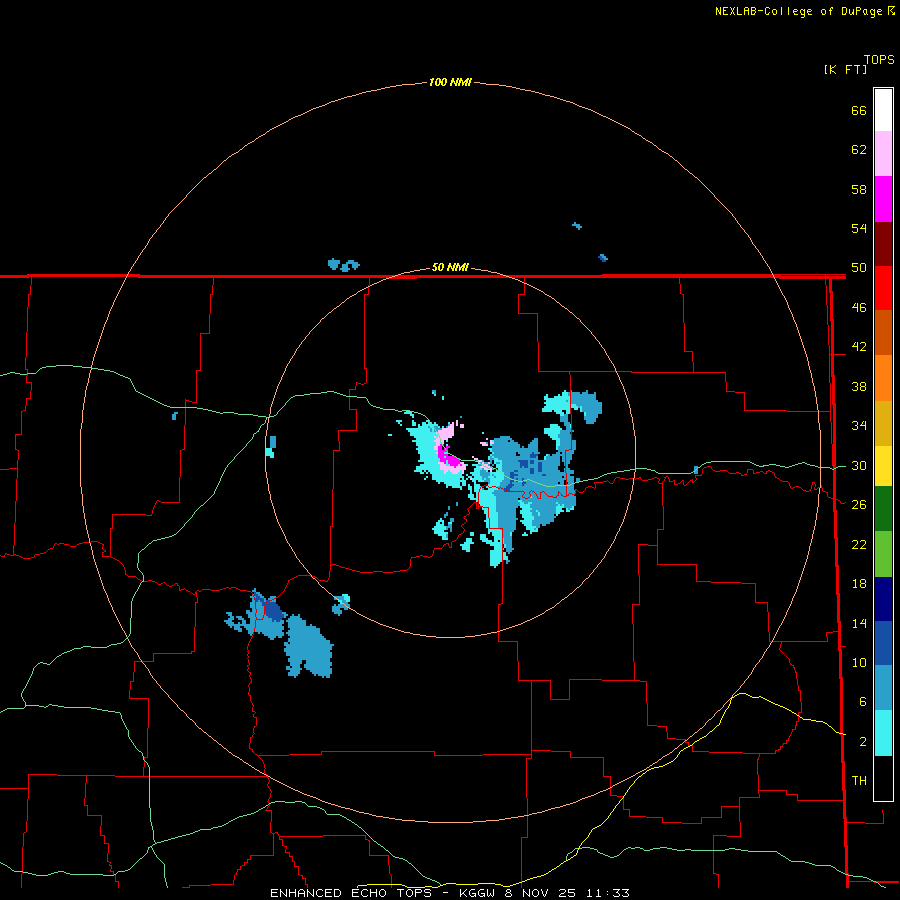Click the light blue 6 kft legend swatch

point(883,688)
